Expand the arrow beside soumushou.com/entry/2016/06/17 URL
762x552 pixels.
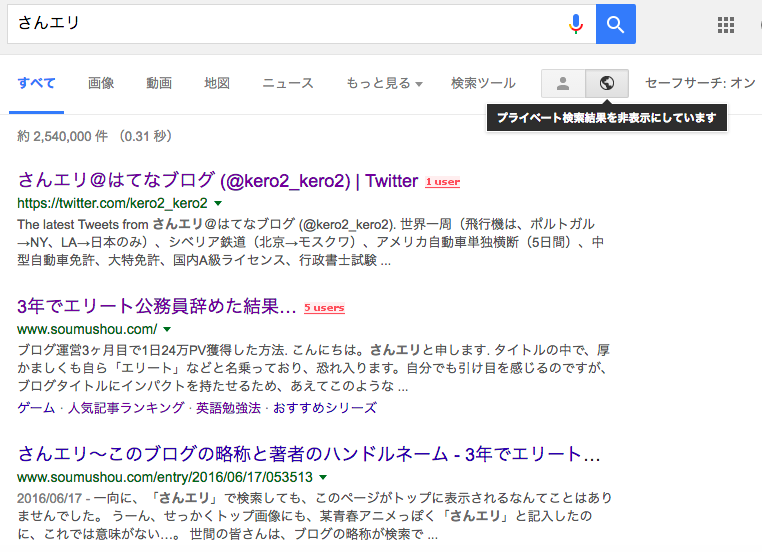point(323,477)
